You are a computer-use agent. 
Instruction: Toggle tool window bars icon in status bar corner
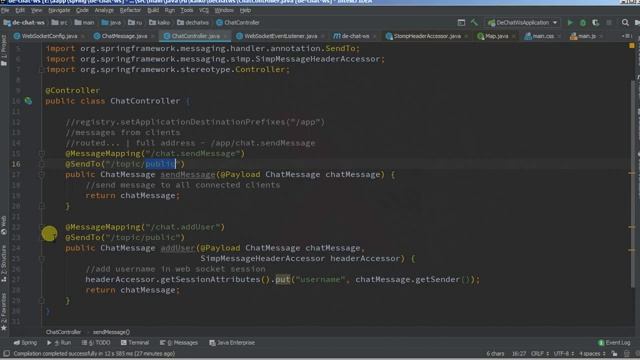6,353
